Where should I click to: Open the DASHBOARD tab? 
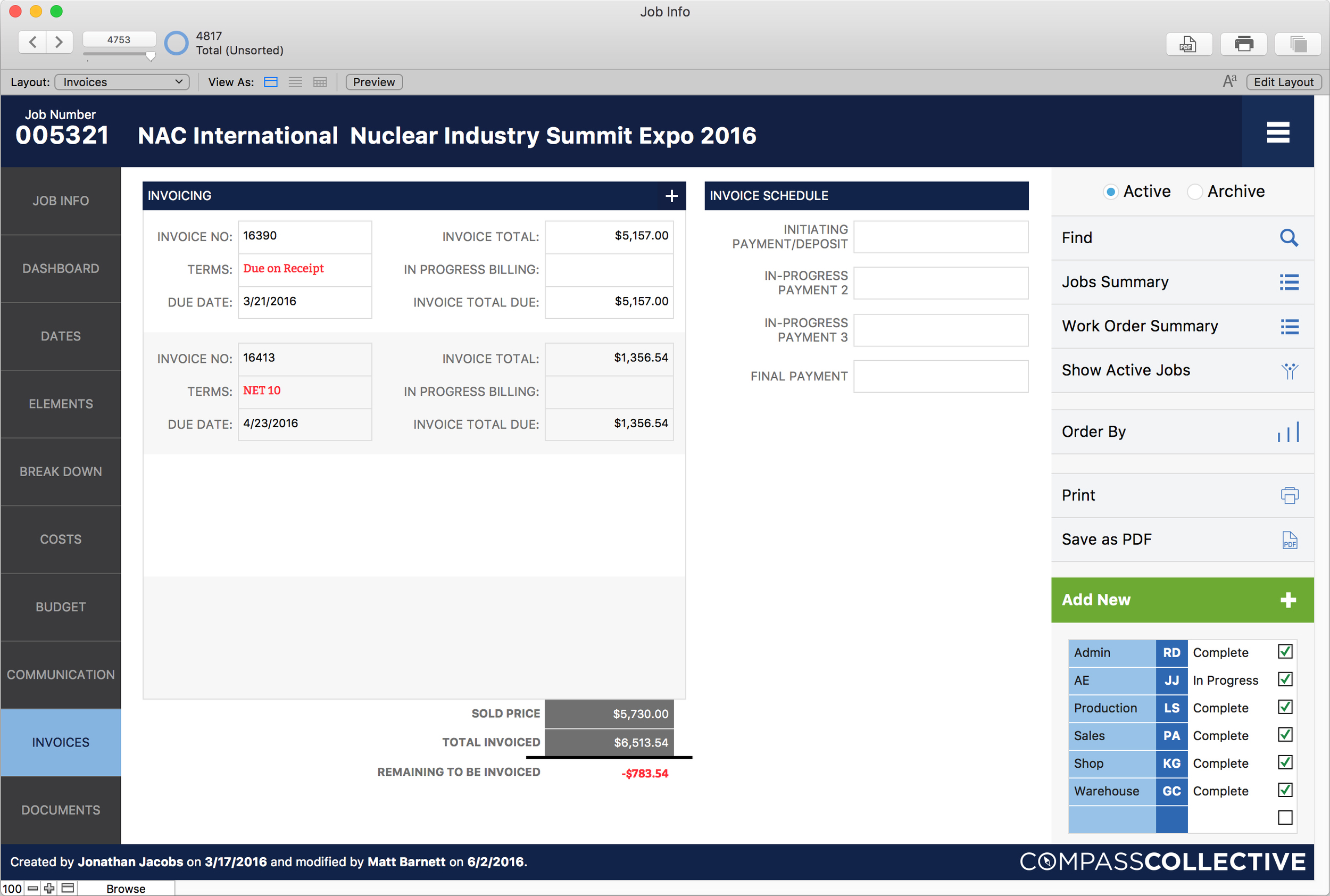tap(61, 269)
